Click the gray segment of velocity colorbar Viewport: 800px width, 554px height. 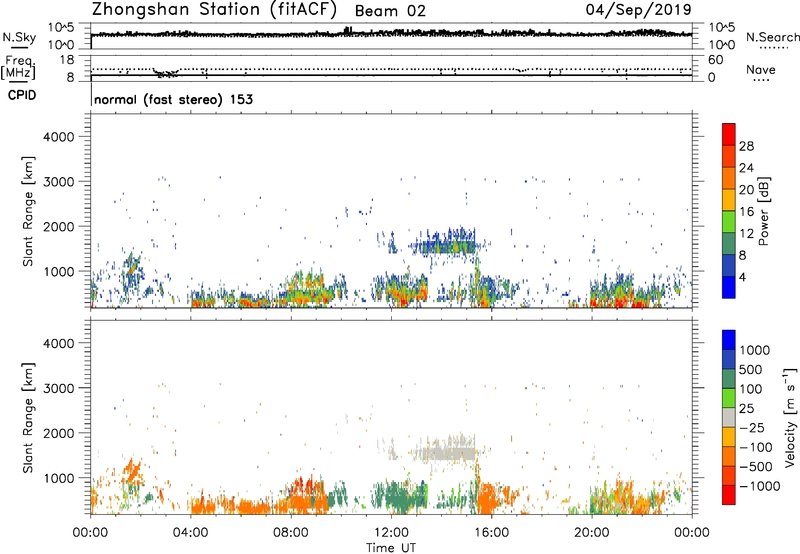point(729,417)
